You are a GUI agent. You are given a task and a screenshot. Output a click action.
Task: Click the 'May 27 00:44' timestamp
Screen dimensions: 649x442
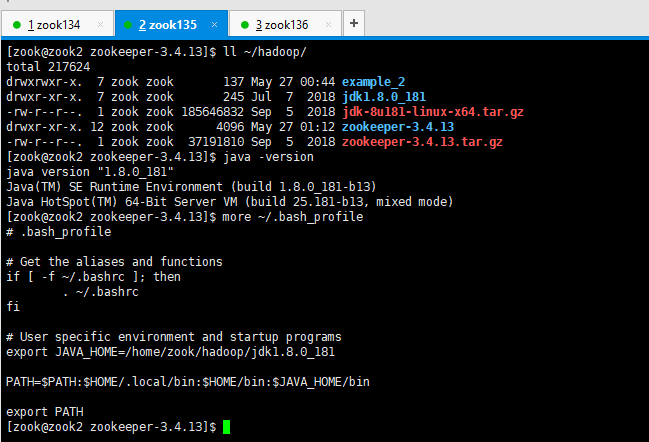(293, 82)
